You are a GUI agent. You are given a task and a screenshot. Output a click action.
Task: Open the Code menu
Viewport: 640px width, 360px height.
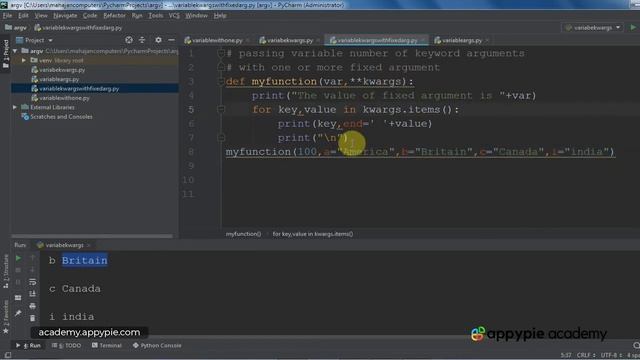90,16
